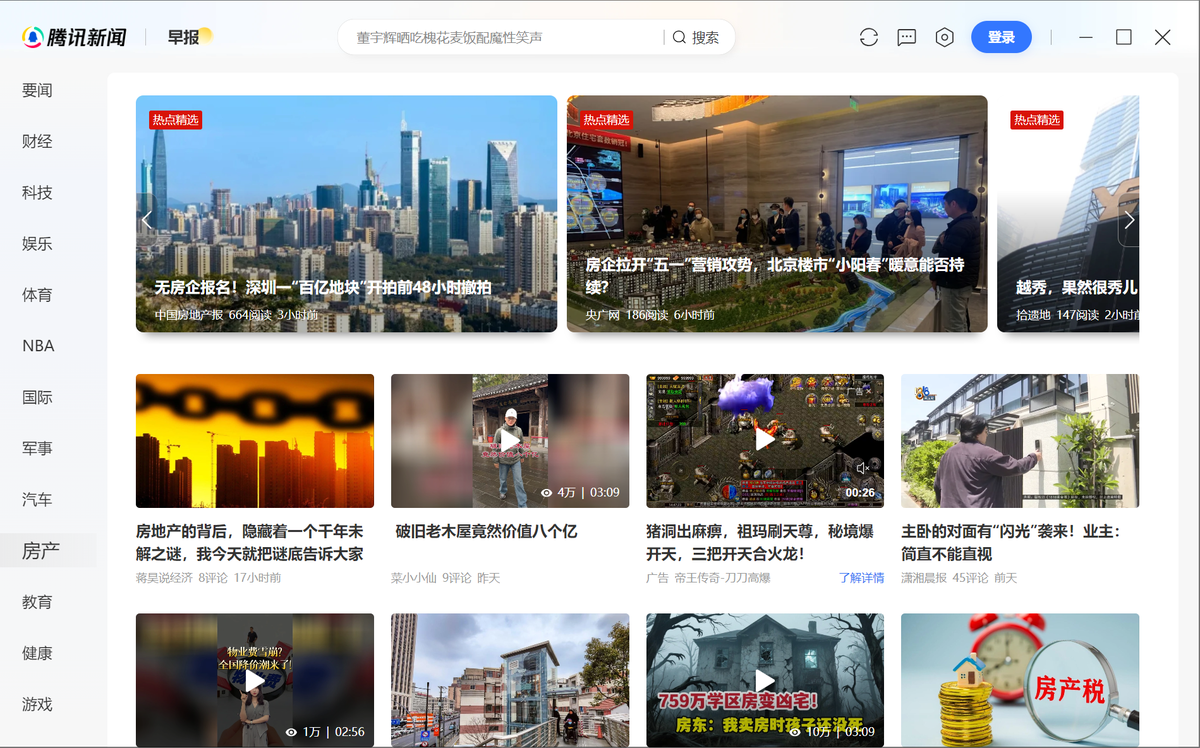The height and width of the screenshot is (748, 1200).
Task: Open the 越秀 featured banner card
Action: tap(1068, 213)
